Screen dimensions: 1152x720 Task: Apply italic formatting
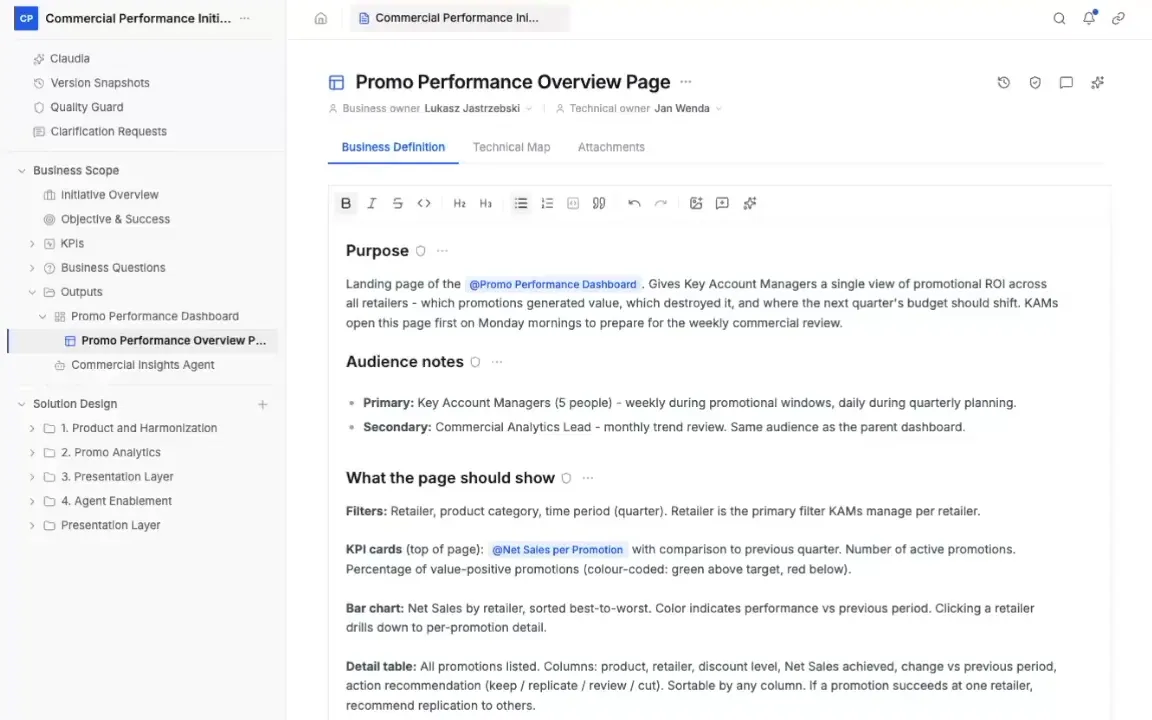coord(372,204)
